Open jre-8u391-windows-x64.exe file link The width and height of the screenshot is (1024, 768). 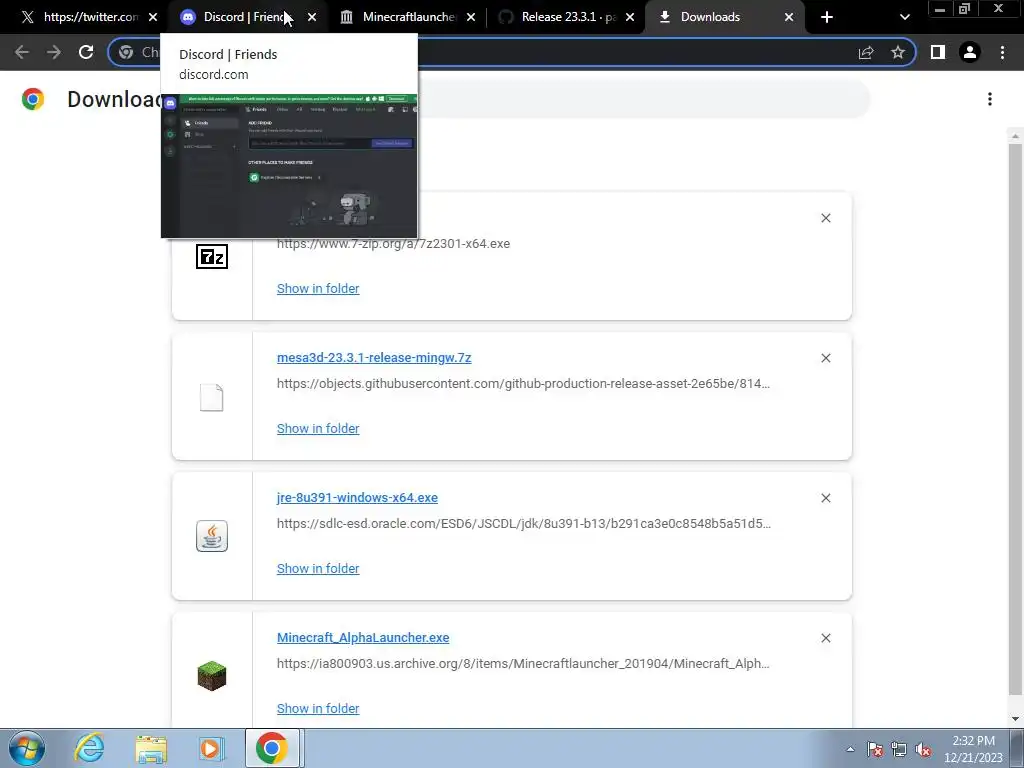pos(357,498)
